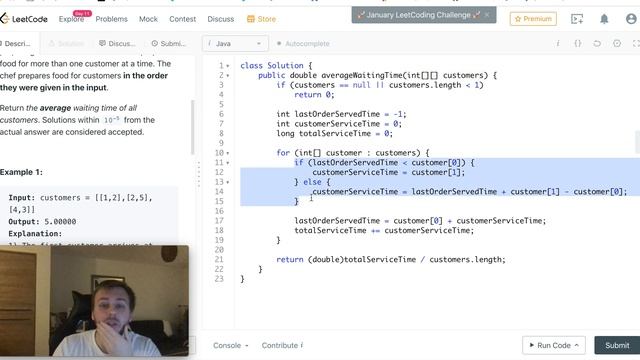640x360 pixels.
Task: Collapse the for loop fold at line 10
Action: (228, 153)
